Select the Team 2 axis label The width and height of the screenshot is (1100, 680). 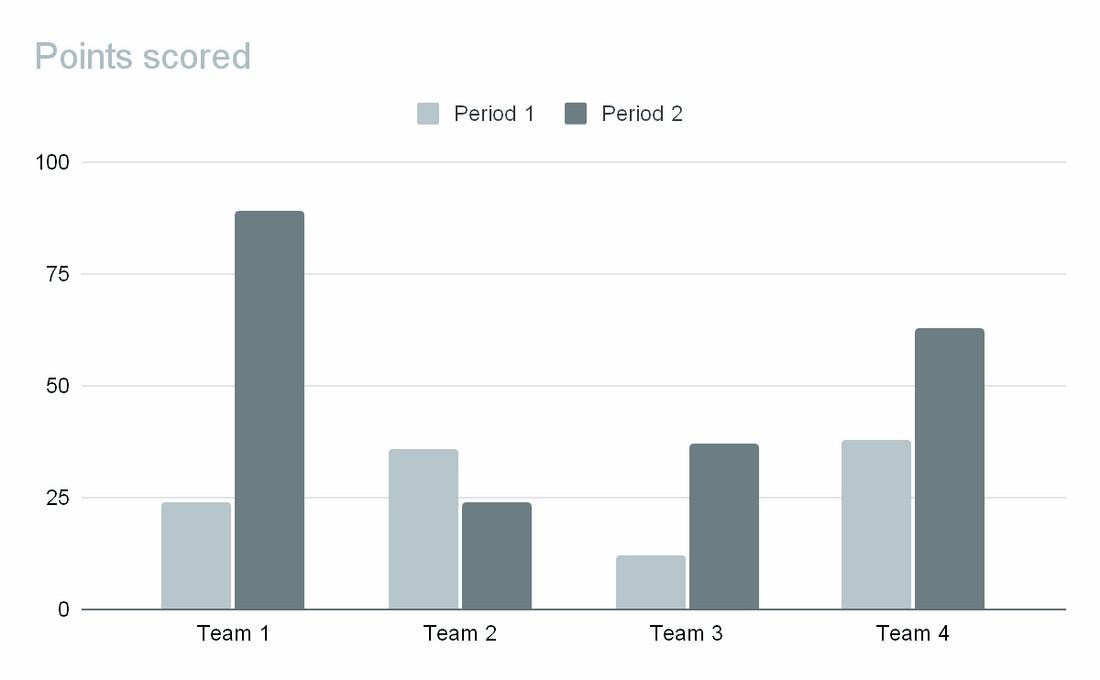pos(460,634)
